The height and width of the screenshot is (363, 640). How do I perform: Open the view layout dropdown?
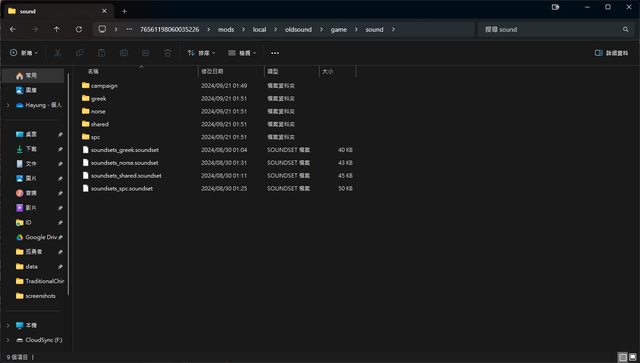pos(242,53)
